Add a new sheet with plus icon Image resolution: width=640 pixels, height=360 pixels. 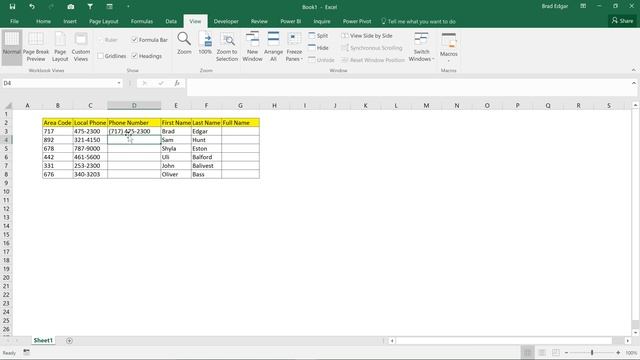(x=69, y=340)
